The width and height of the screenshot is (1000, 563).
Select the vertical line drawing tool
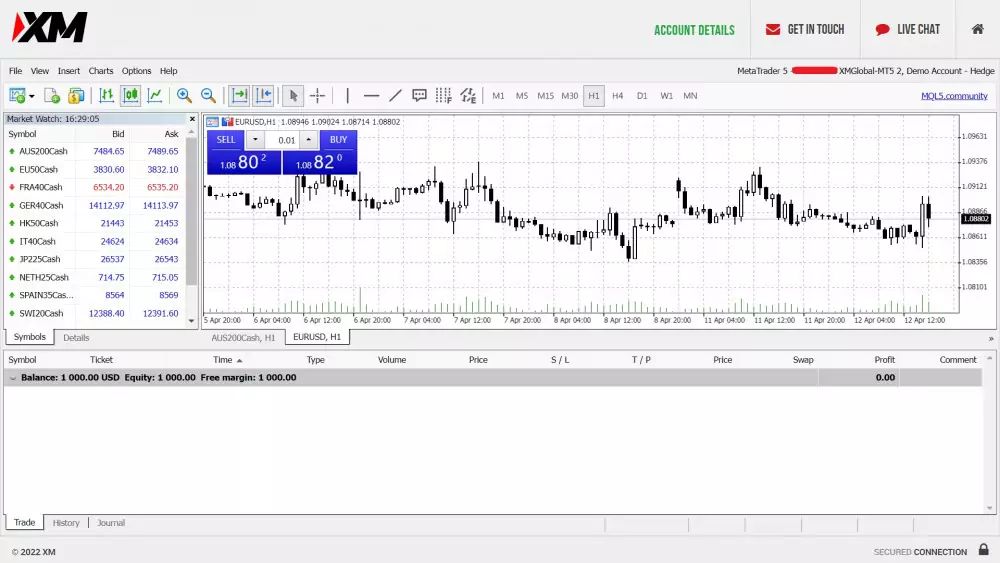click(347, 96)
